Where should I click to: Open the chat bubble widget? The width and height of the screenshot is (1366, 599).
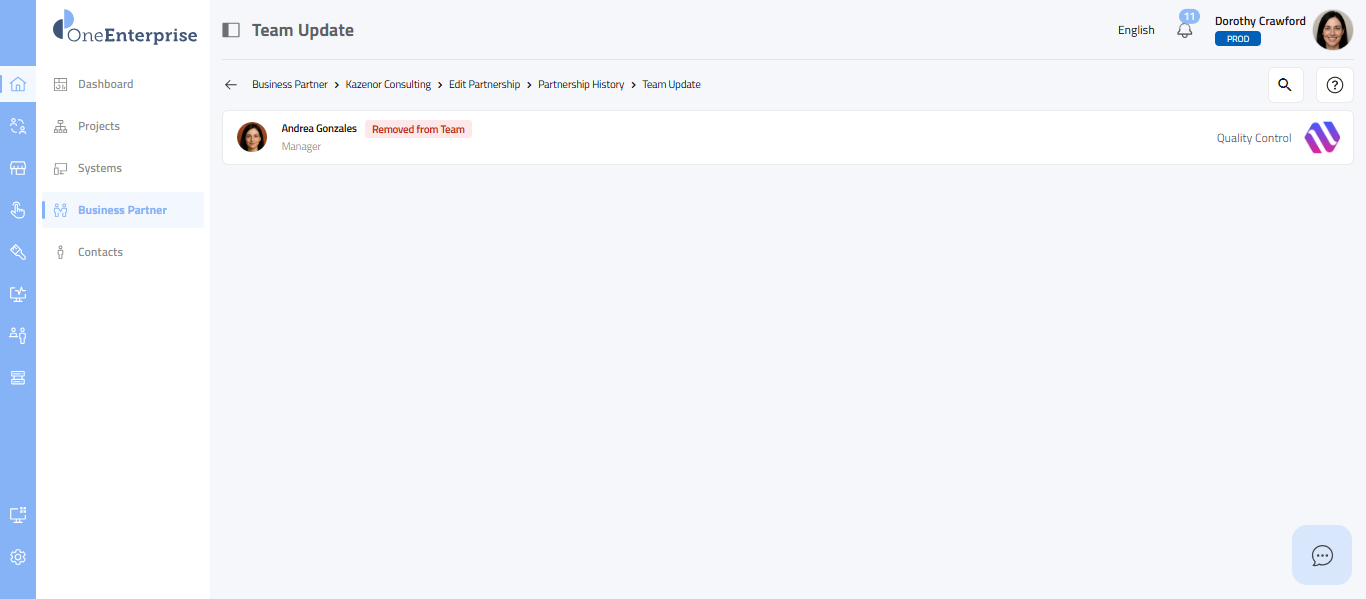coord(1322,555)
